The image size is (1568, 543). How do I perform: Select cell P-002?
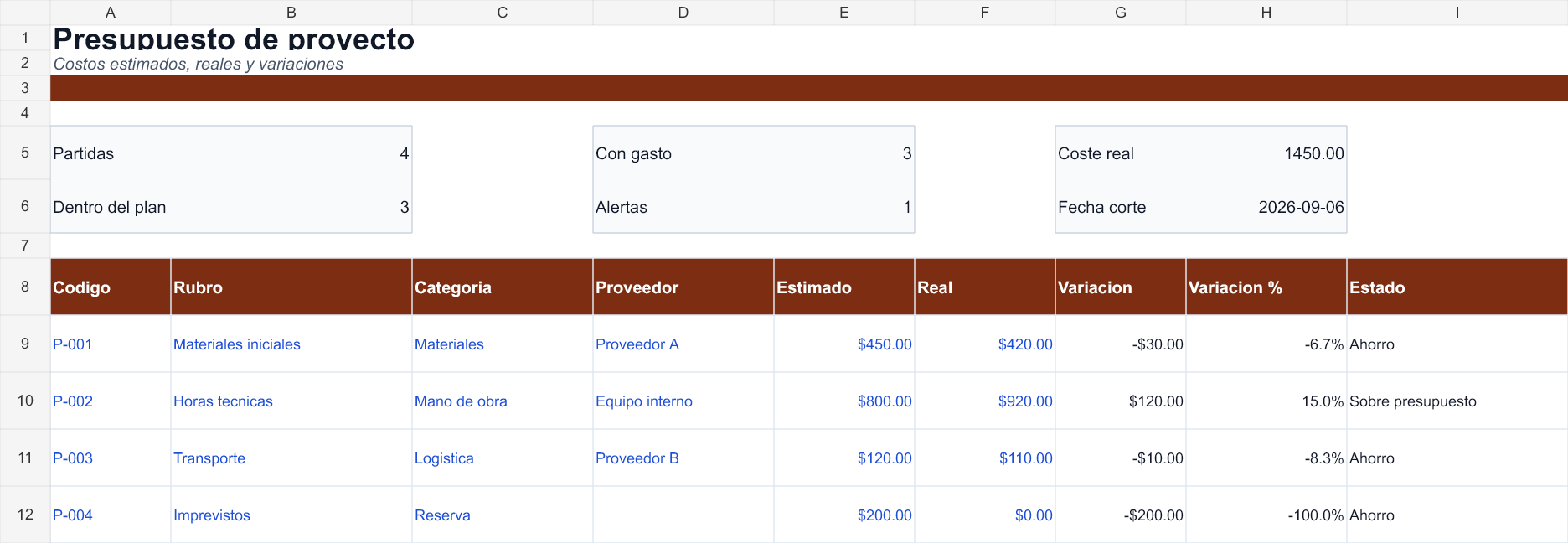(111, 401)
